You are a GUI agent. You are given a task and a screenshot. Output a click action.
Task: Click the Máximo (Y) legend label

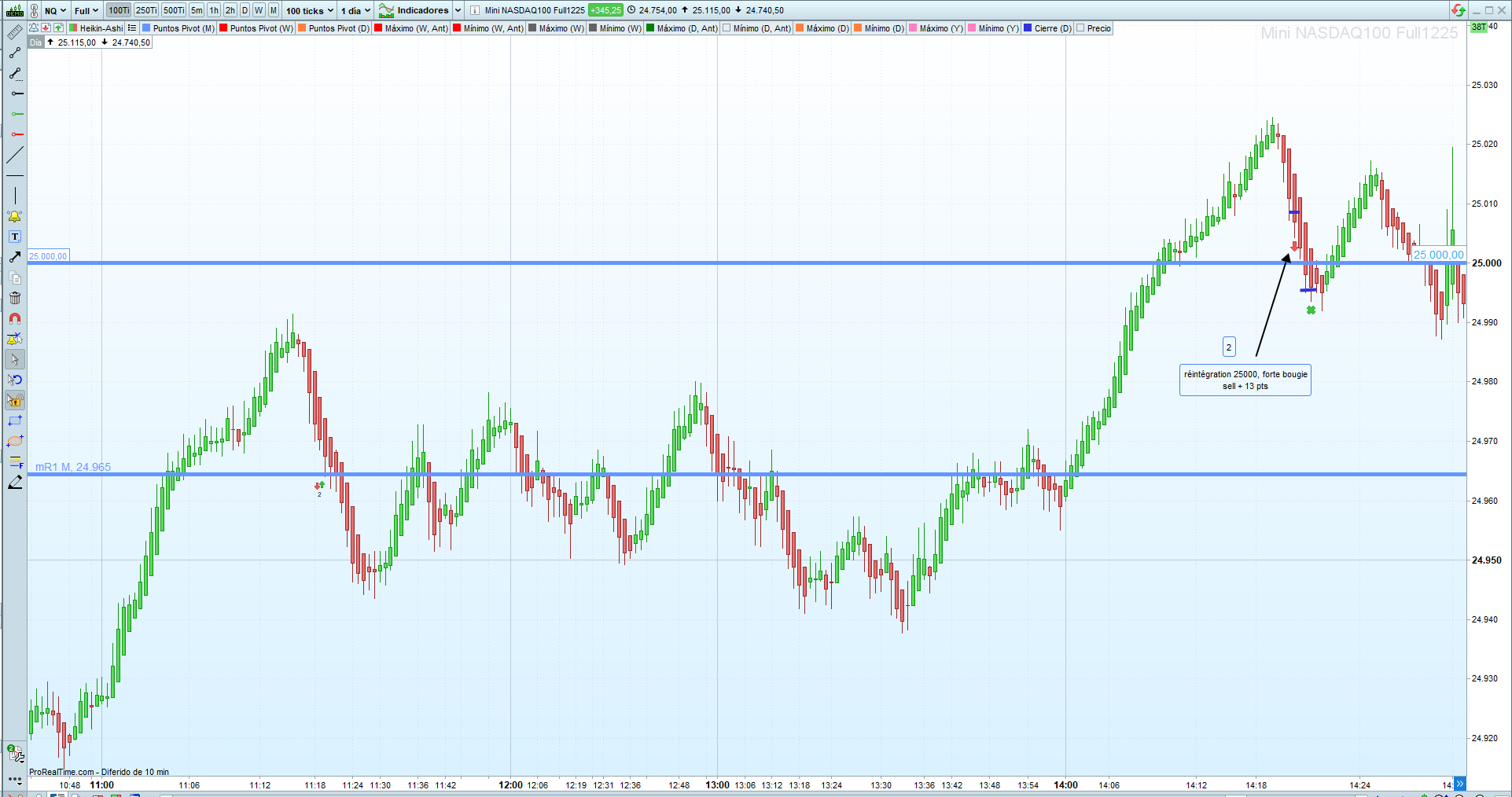(x=941, y=28)
